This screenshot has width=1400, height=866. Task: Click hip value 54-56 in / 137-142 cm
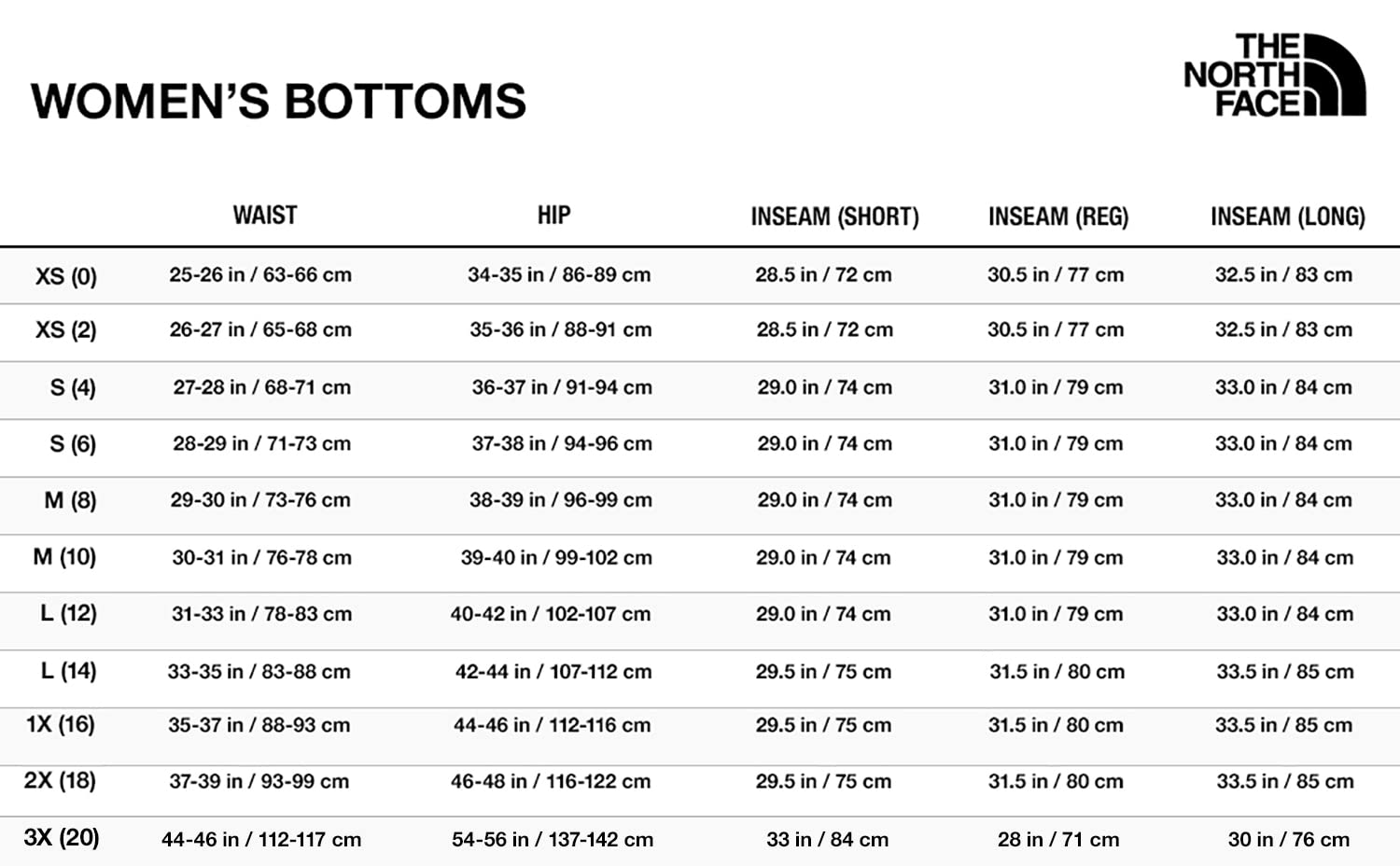[x=553, y=840]
